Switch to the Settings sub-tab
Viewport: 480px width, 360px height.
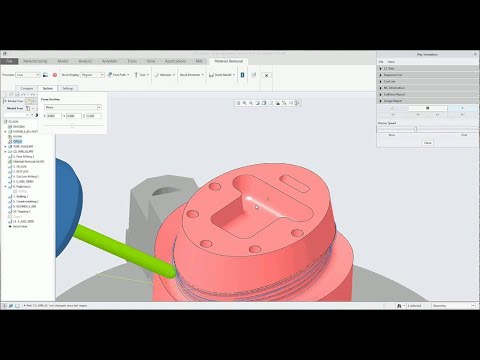click(x=67, y=88)
